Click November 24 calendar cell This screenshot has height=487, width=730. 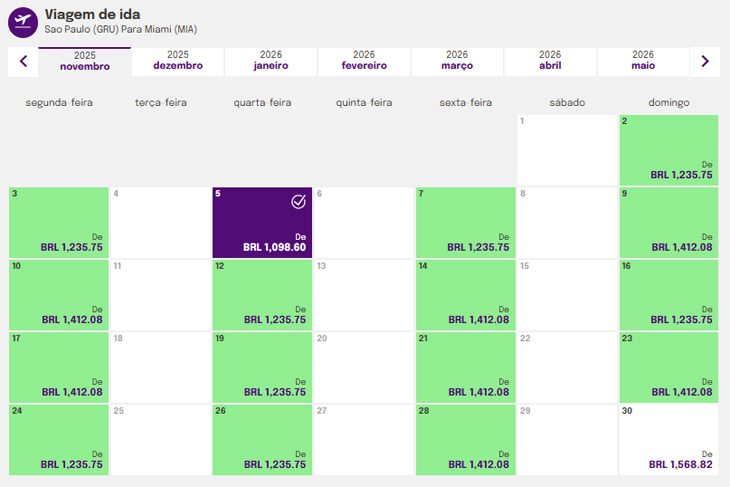pos(58,439)
